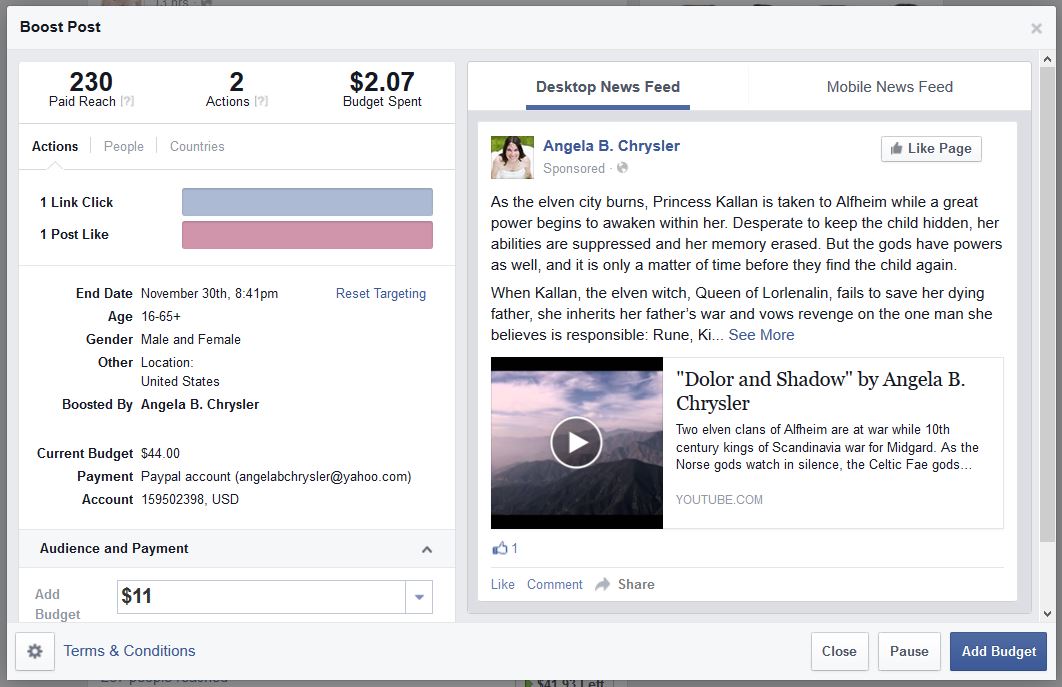The width and height of the screenshot is (1062, 687).
Task: Switch to Mobile News Feed preview tab
Action: point(889,87)
